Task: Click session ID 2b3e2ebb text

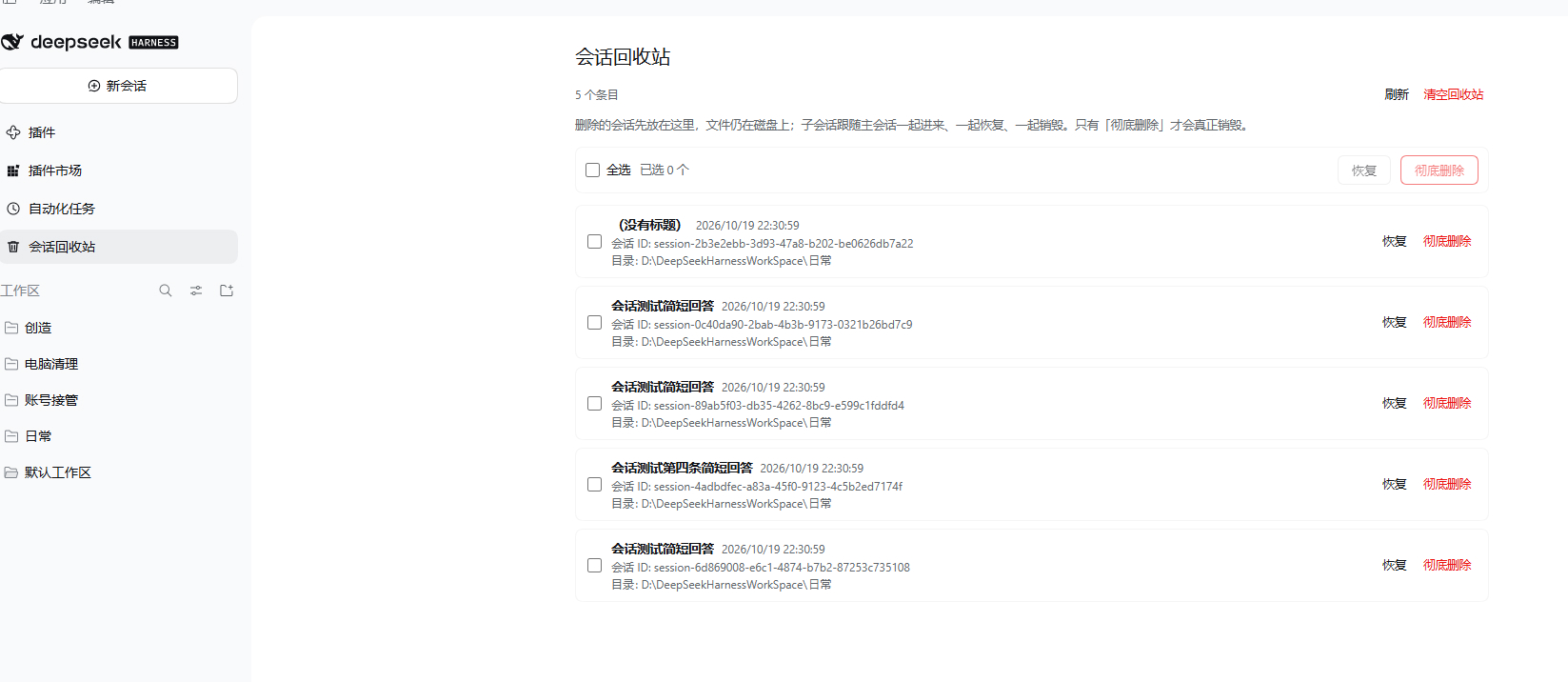Action: 763,244
